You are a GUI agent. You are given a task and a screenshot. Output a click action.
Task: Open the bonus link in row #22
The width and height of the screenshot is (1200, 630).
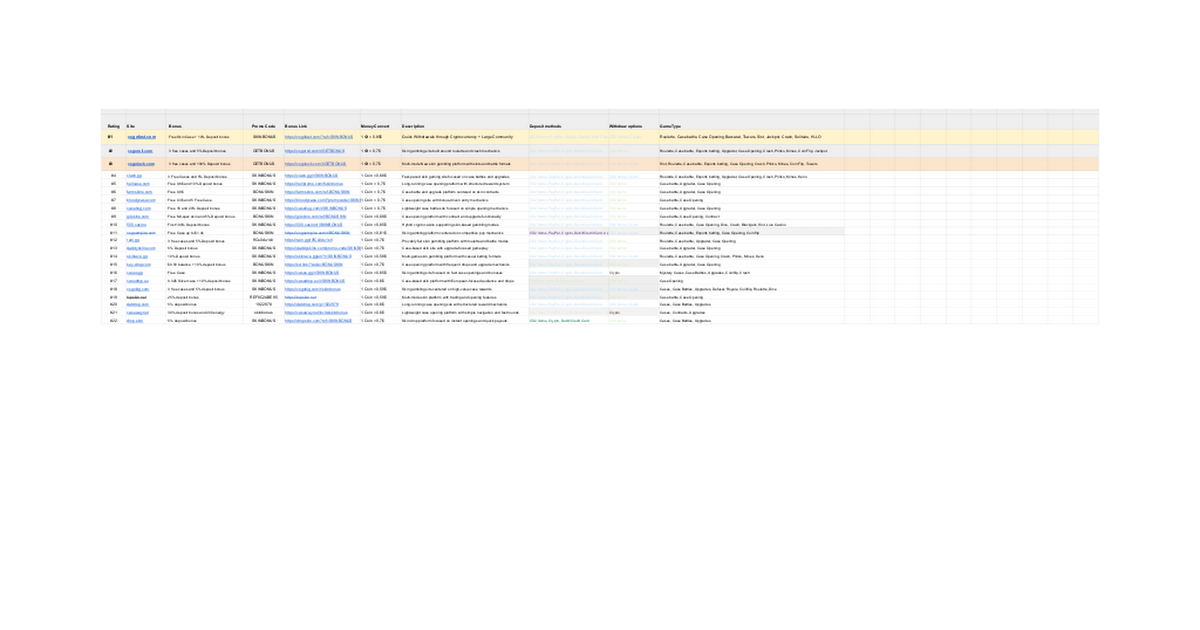[x=318, y=321]
